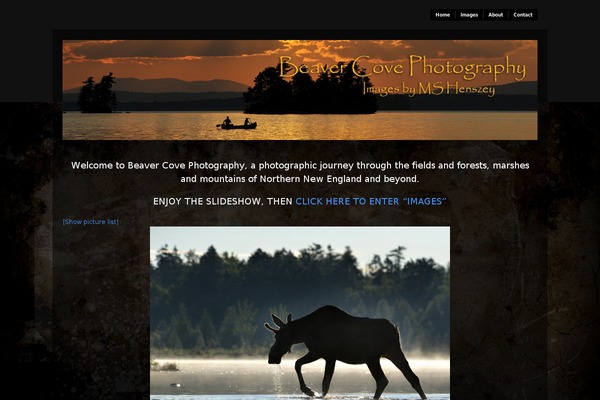Click the Beaver Cove Photography banner title

pyautogui.click(x=402, y=67)
